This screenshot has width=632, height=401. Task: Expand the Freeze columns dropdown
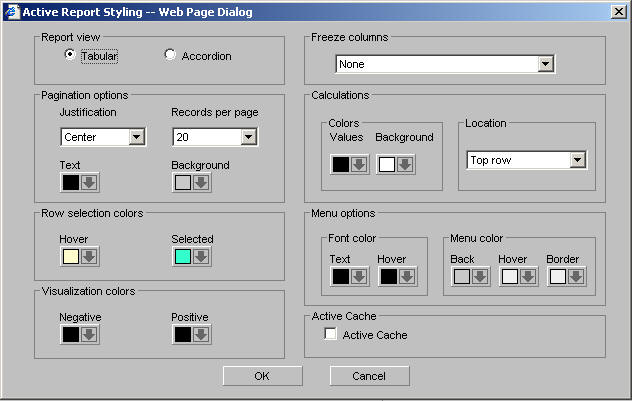[545, 64]
